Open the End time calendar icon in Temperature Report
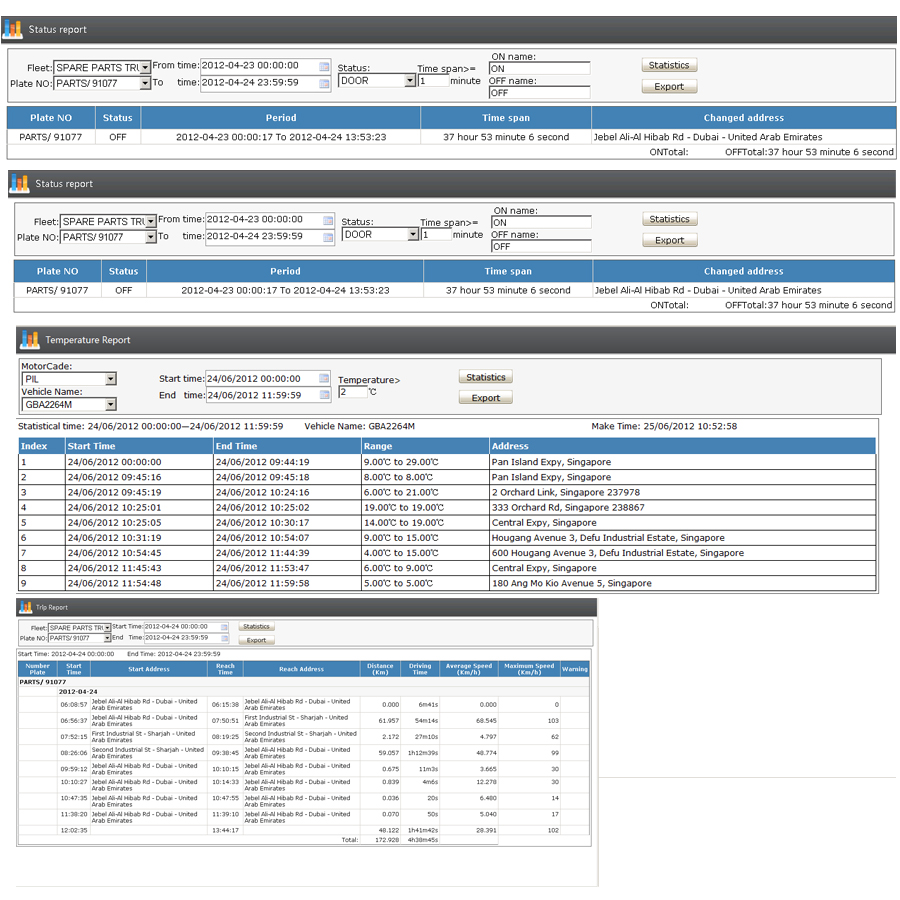The width and height of the screenshot is (900, 900). point(324,394)
